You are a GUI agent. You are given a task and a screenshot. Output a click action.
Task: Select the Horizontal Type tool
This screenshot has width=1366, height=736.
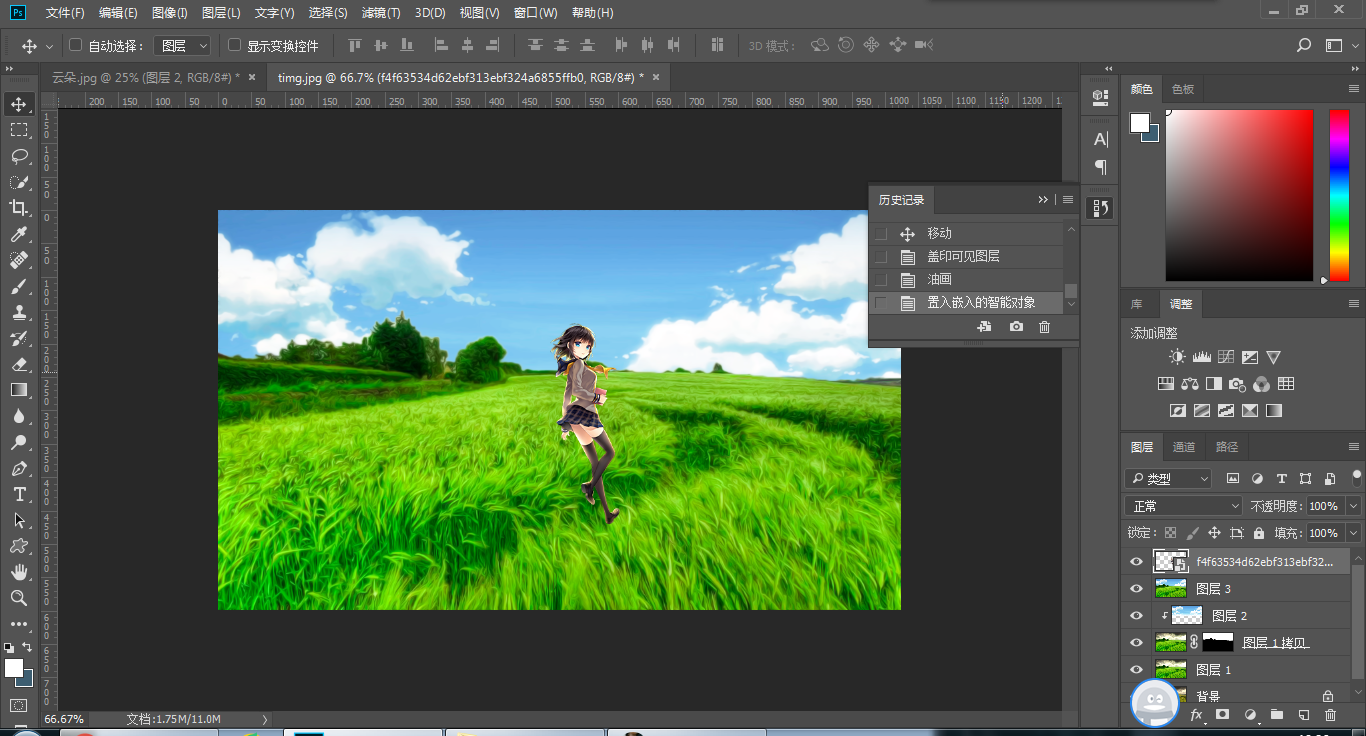coord(19,494)
